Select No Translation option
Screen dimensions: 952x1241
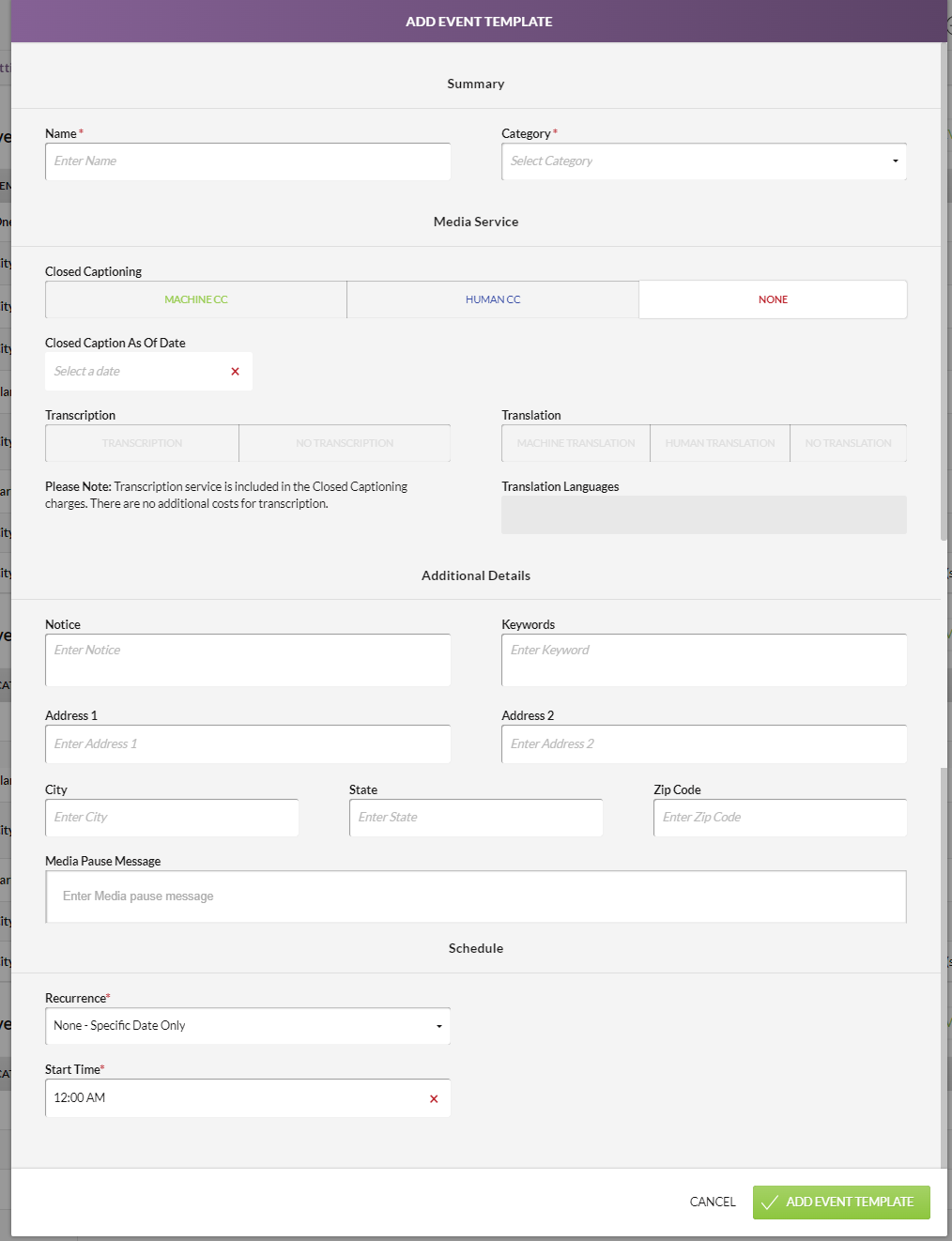pyautogui.click(x=848, y=443)
